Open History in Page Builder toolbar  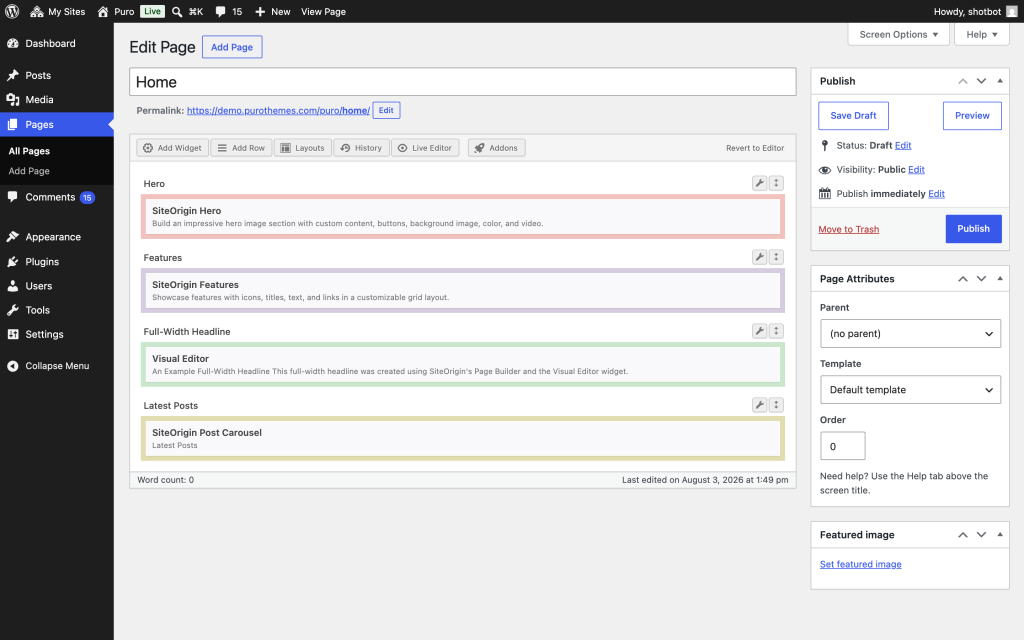(x=361, y=148)
